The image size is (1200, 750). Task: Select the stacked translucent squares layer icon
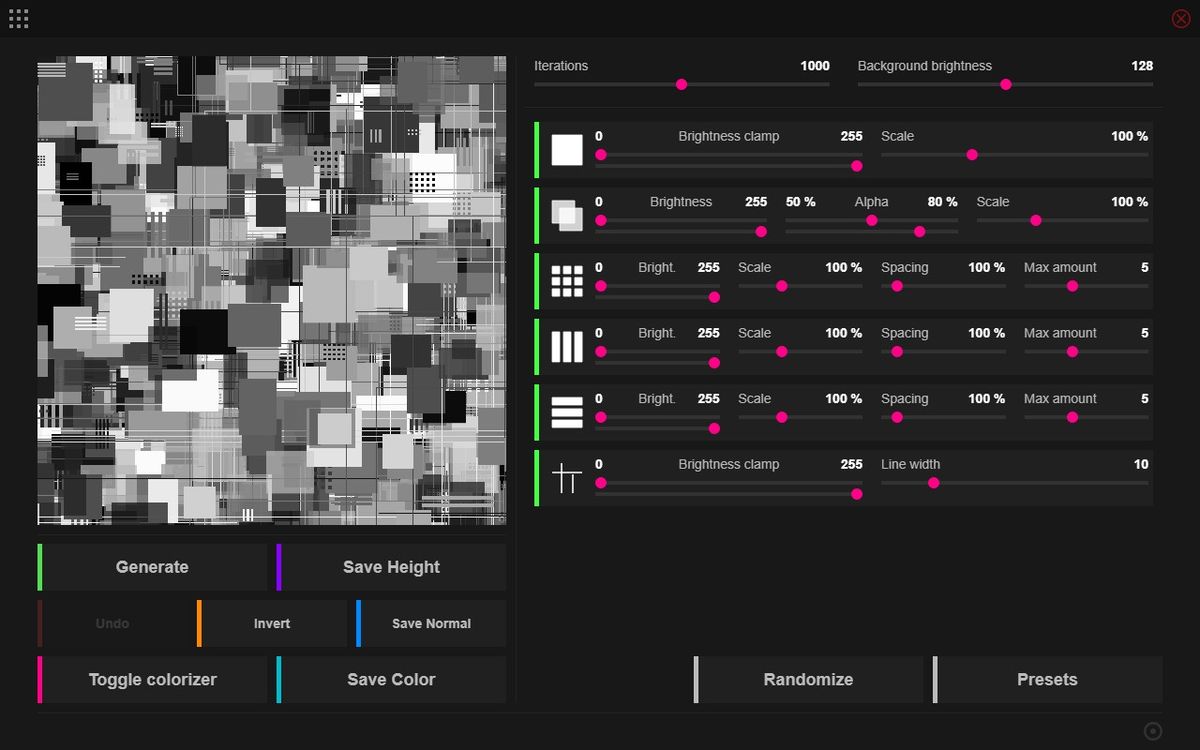(566, 215)
